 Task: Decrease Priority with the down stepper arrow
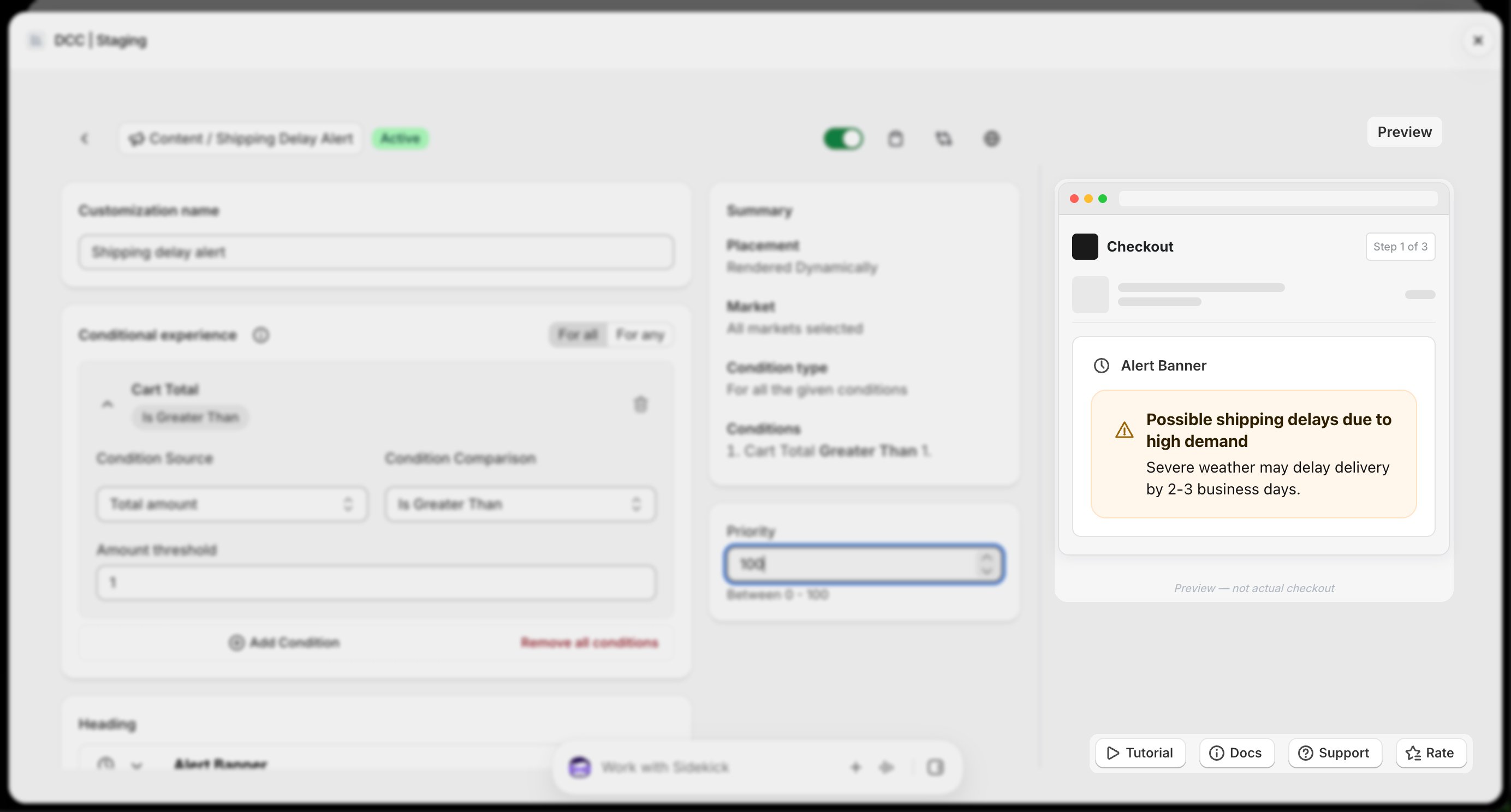986,572
